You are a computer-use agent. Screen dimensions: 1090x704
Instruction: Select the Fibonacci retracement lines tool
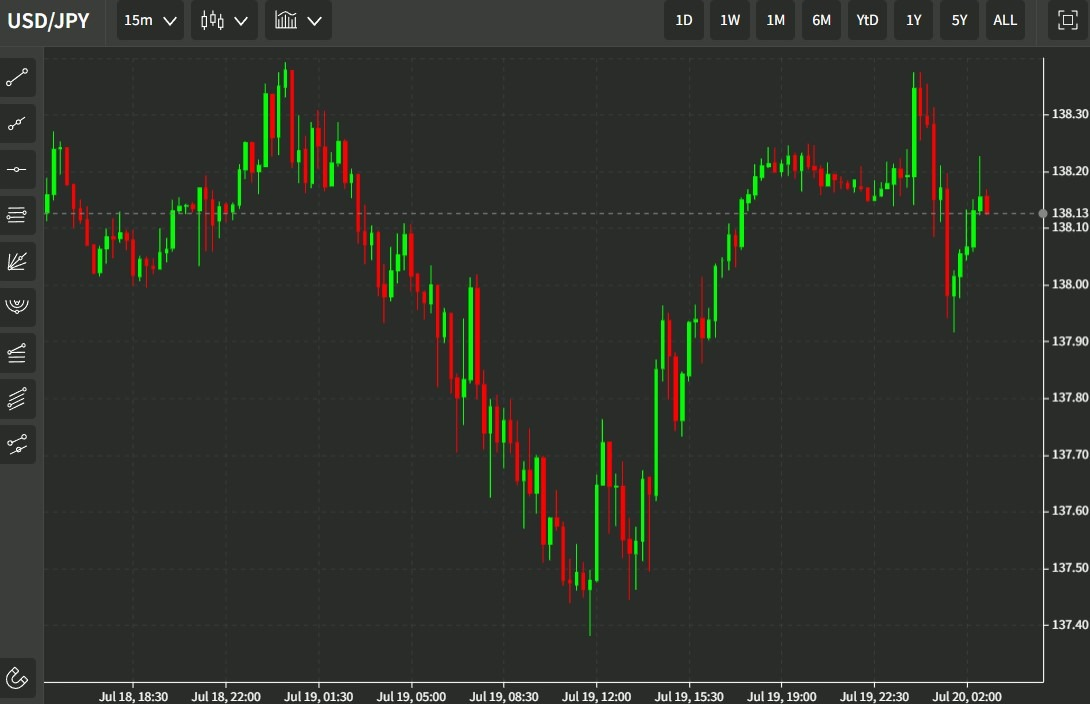pyautogui.click(x=17, y=215)
